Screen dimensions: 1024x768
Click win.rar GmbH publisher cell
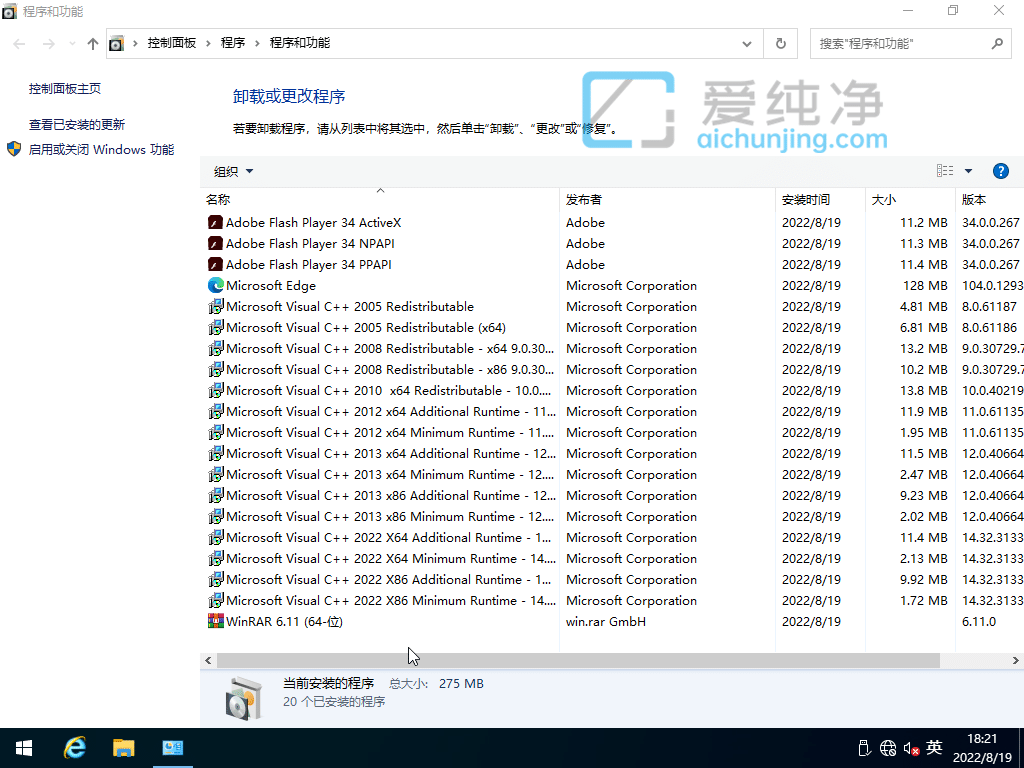605,622
